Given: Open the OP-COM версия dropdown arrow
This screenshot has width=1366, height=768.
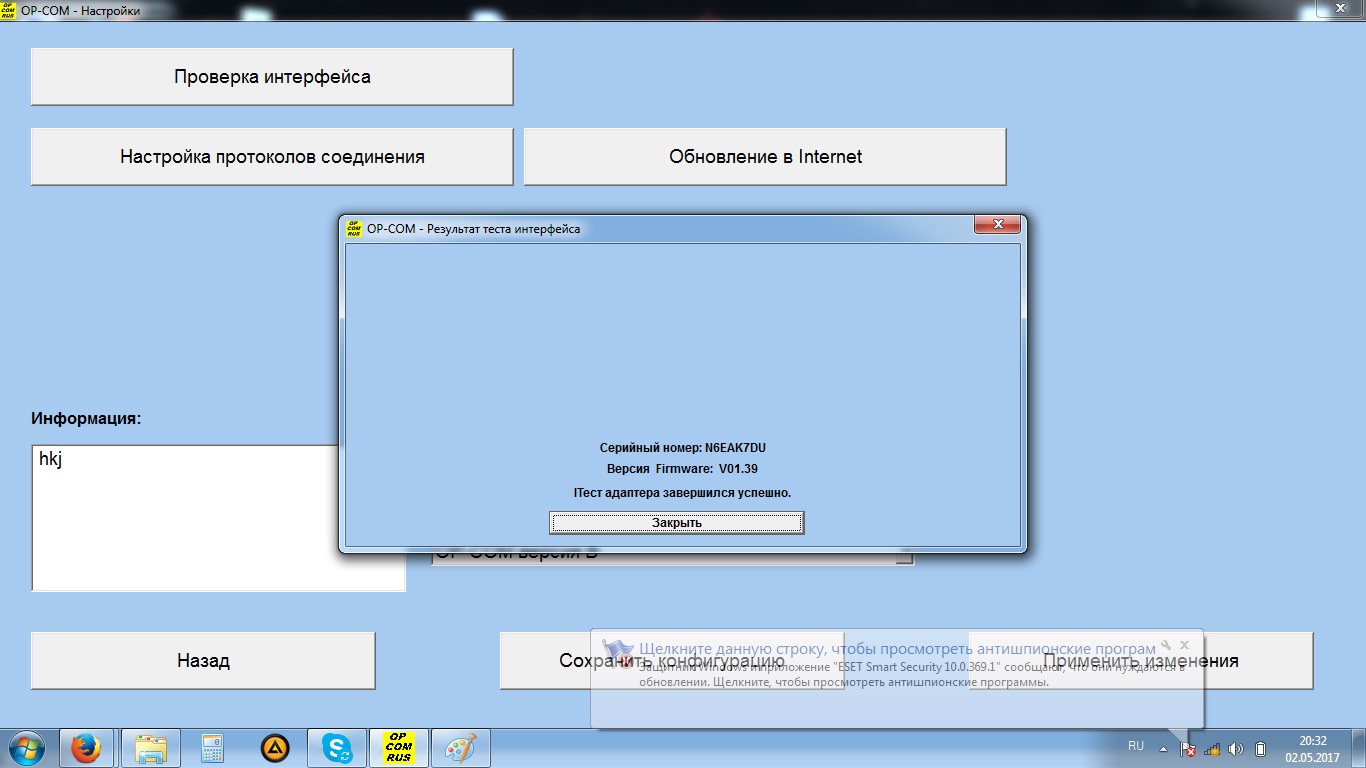Looking at the screenshot, I should point(905,558).
